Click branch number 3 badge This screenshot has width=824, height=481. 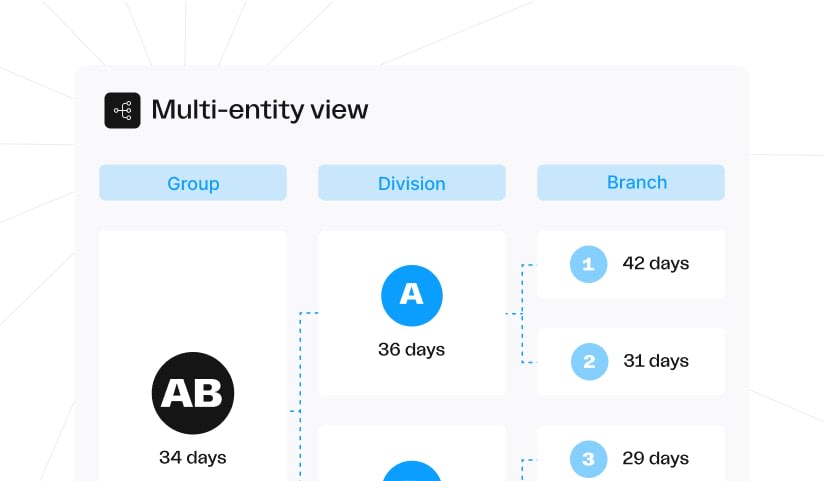tap(589, 459)
